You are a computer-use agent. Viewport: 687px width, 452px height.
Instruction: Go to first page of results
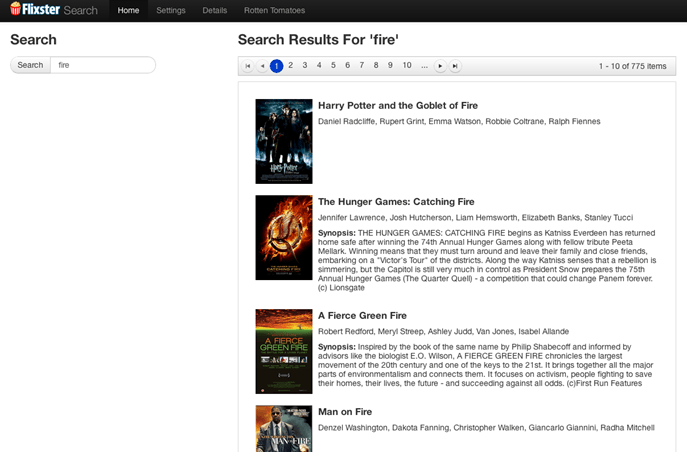[x=248, y=66]
